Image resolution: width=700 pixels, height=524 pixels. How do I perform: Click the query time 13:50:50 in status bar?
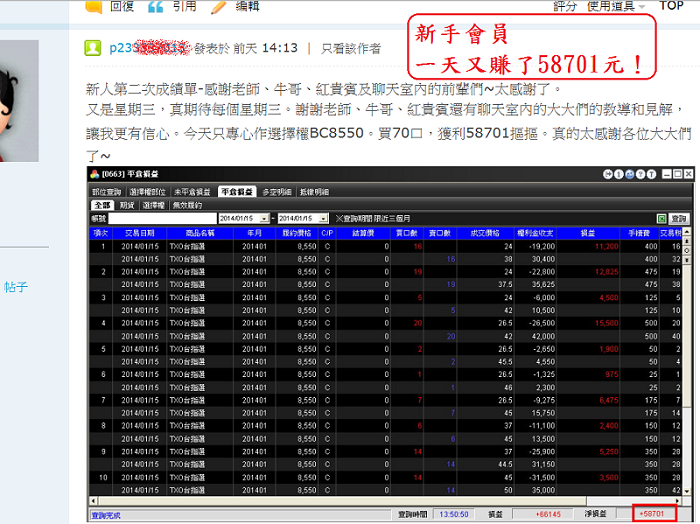454,514
